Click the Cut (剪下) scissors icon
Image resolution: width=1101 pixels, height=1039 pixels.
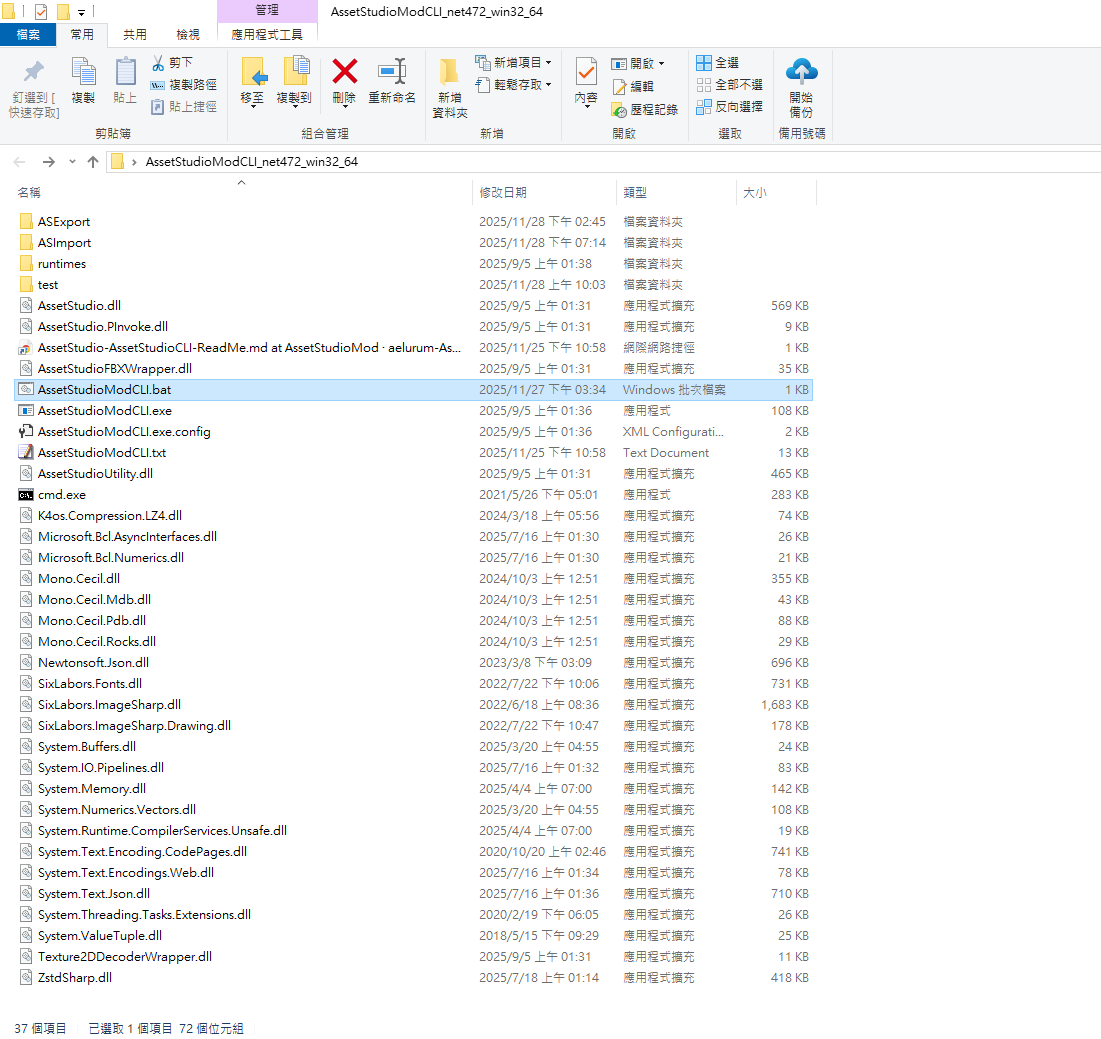[158, 63]
